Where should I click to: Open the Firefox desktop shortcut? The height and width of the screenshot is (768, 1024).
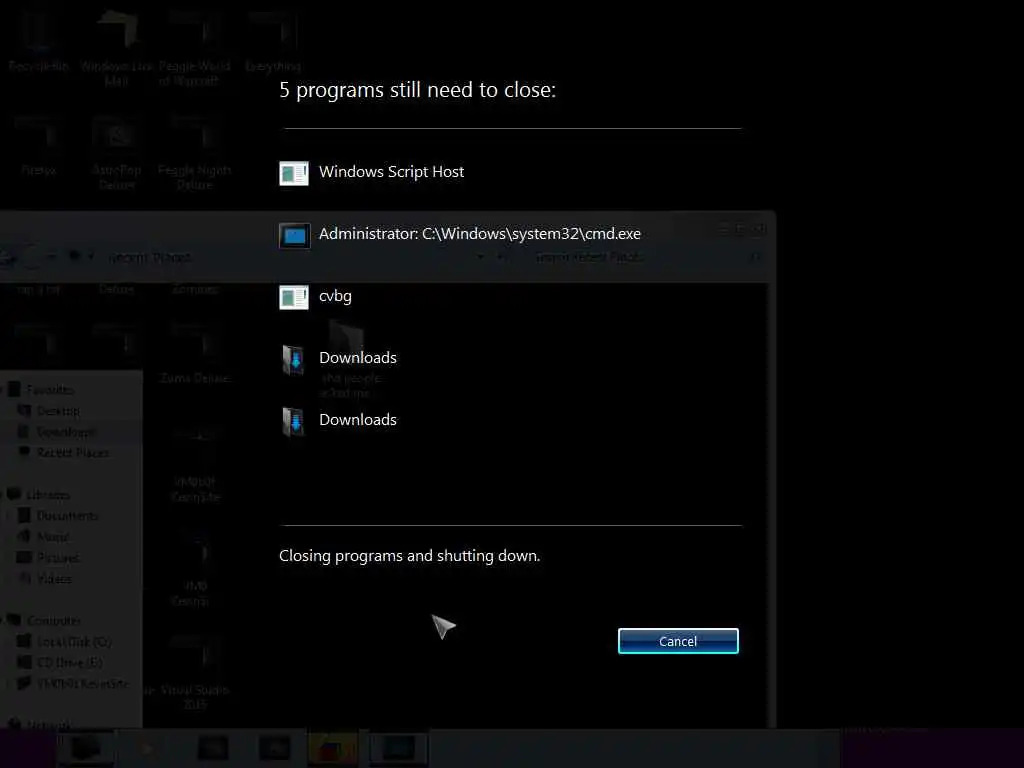tap(39, 146)
